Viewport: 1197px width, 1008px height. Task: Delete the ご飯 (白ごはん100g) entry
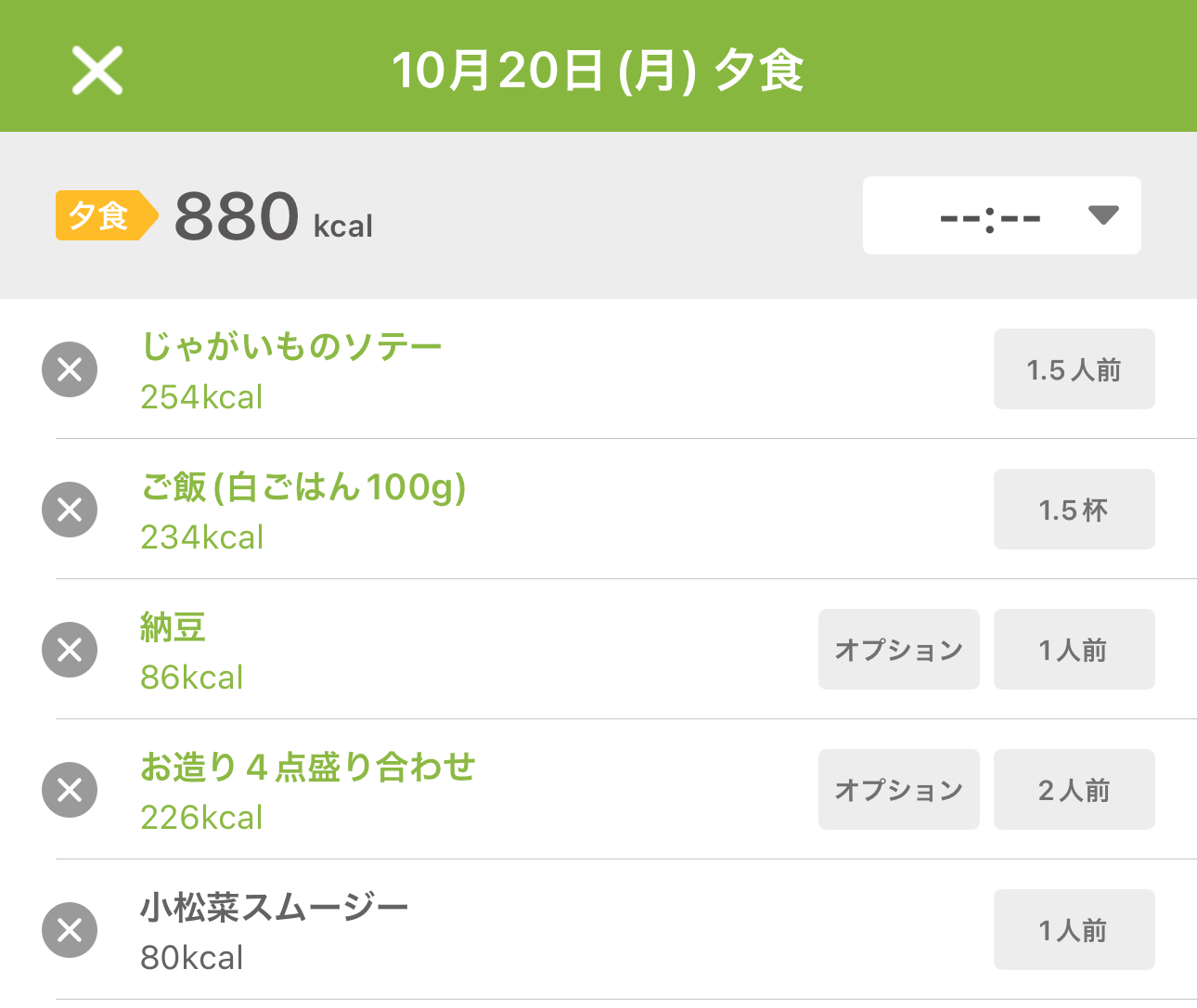(70, 510)
